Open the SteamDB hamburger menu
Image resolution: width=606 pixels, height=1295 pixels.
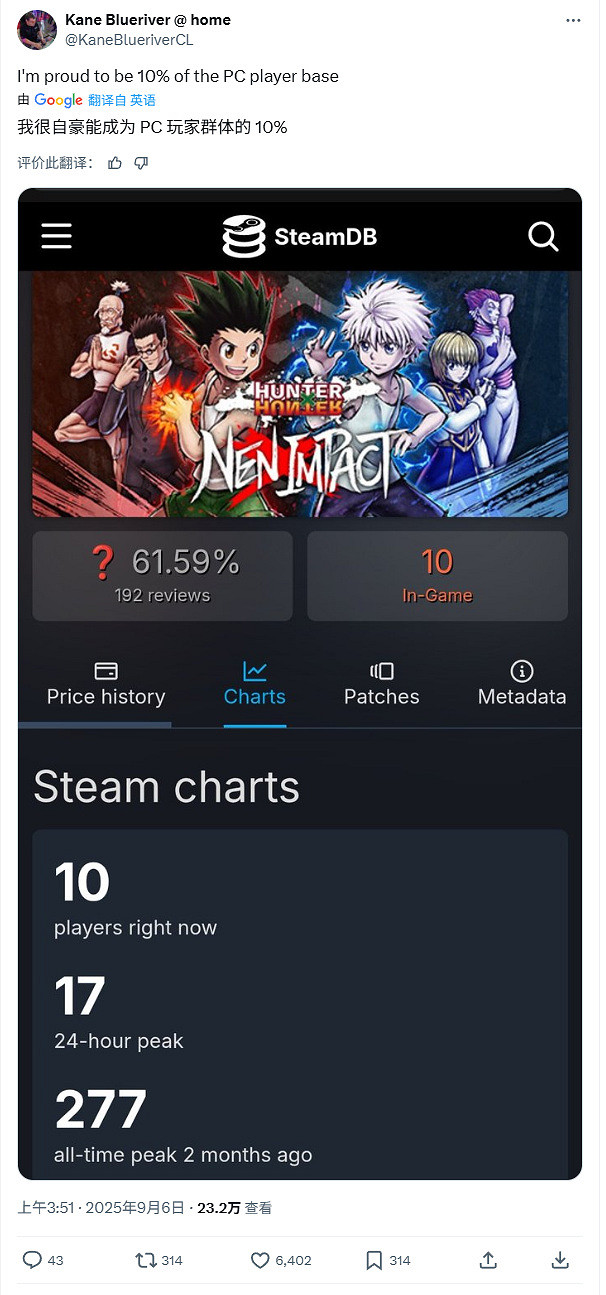(56, 236)
